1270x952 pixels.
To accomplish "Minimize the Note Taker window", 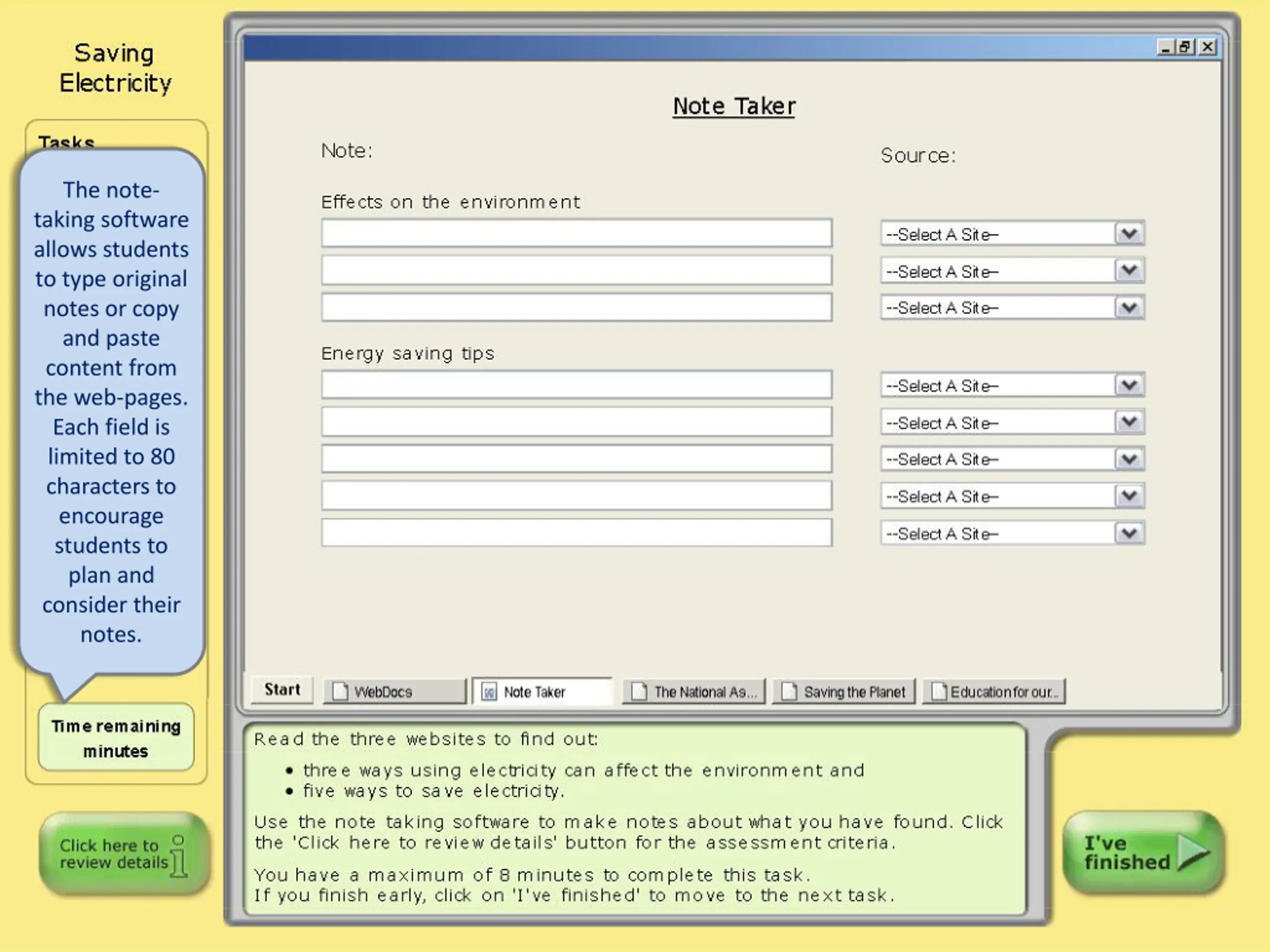I will pyautogui.click(x=1165, y=47).
